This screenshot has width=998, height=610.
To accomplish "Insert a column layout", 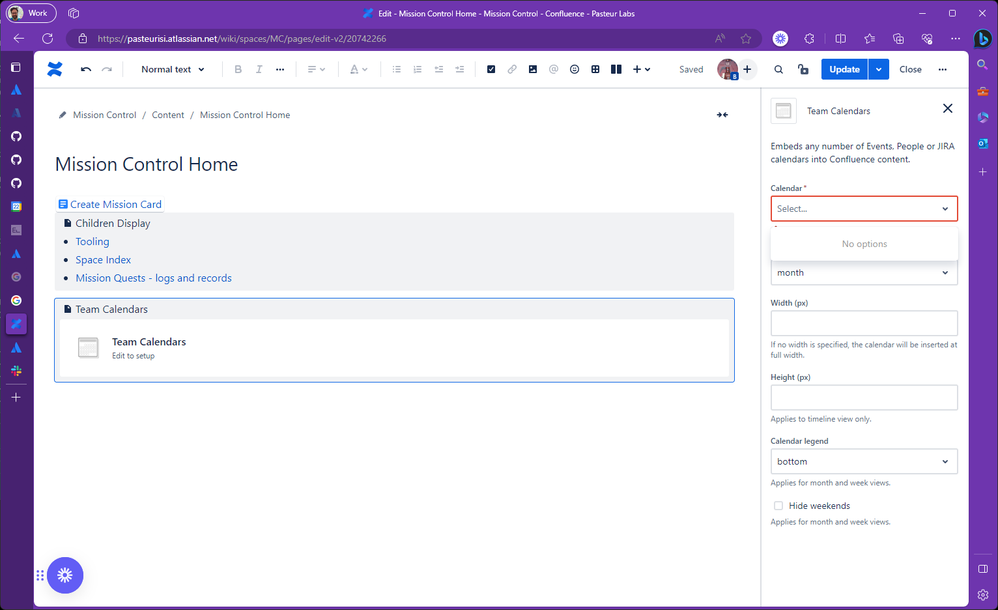I will pyautogui.click(x=616, y=69).
